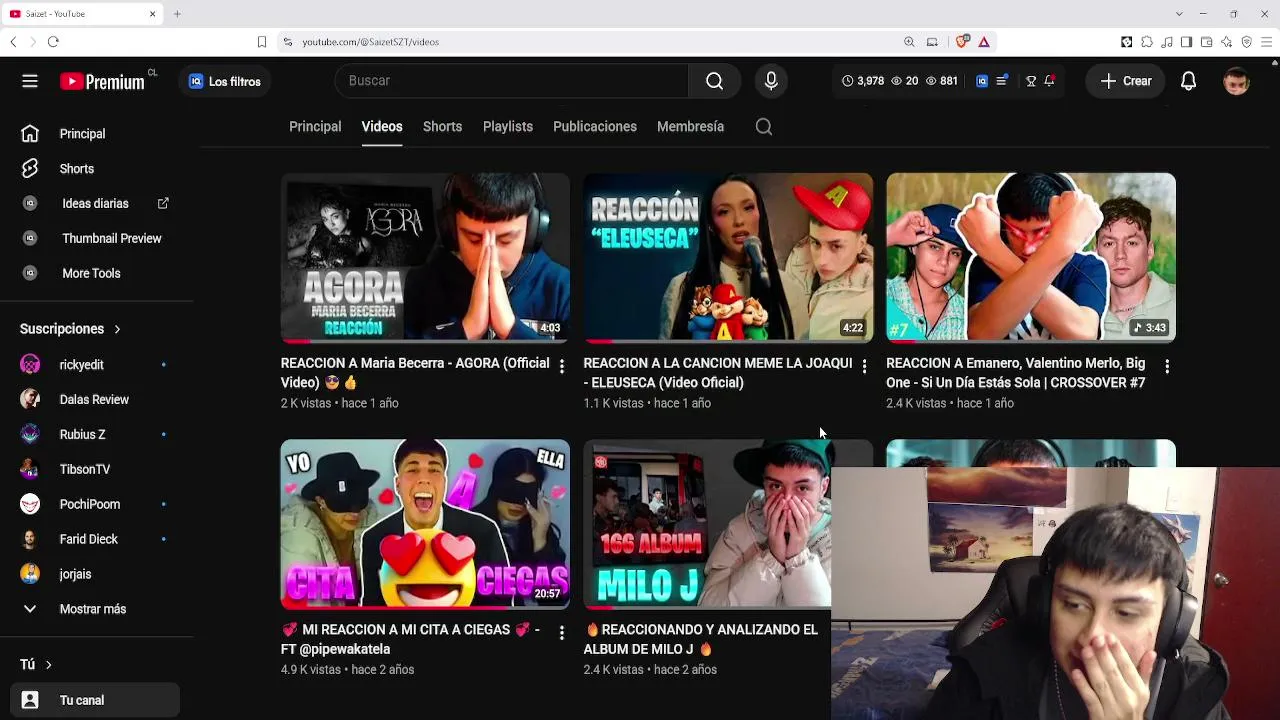Screen dimensions: 1280x720
Task: Open Farid Dieck subscription channel
Action: (95, 540)
